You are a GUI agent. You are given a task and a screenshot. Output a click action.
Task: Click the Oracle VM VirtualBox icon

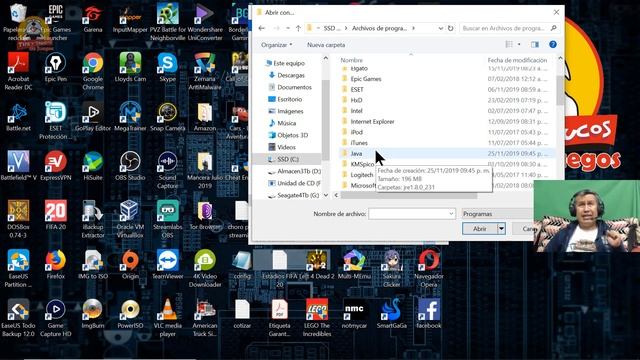click(130, 219)
